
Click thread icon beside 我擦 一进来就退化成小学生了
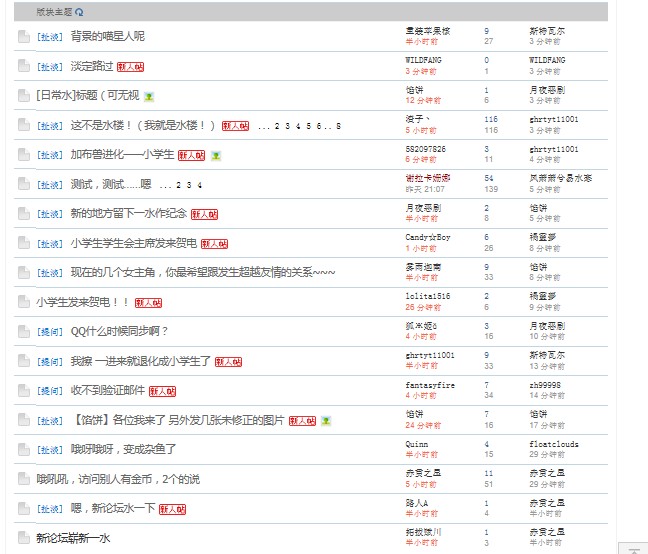tap(24, 361)
